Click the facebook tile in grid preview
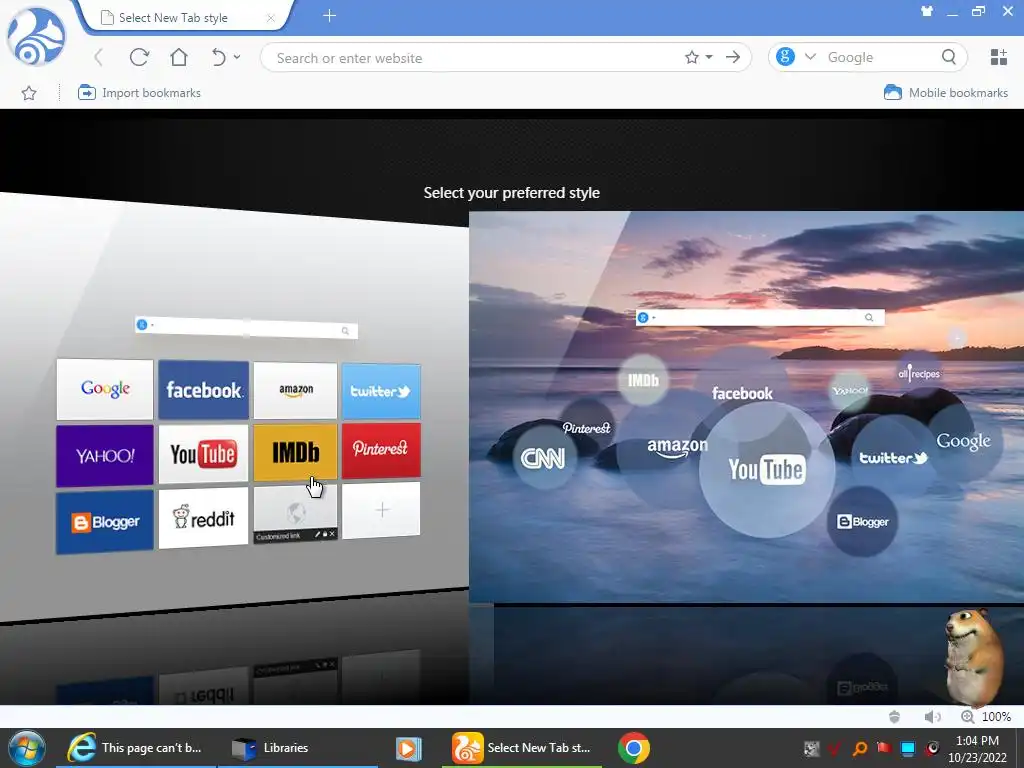Viewport: 1024px width, 768px height. pyautogui.click(x=204, y=390)
